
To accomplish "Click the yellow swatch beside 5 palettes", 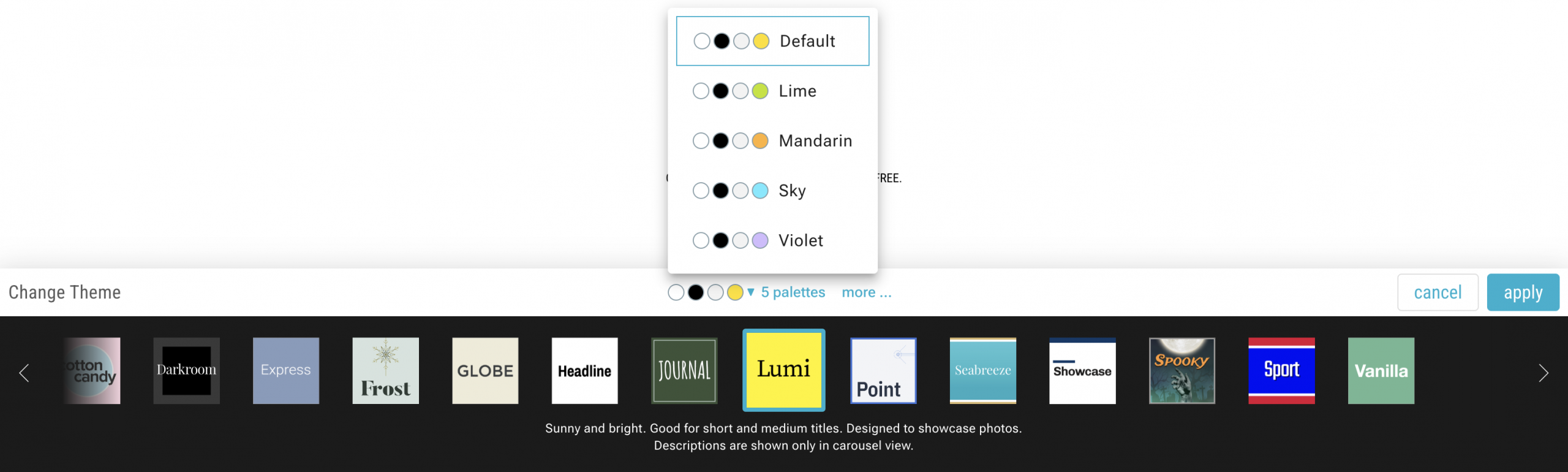I will click(735, 292).
